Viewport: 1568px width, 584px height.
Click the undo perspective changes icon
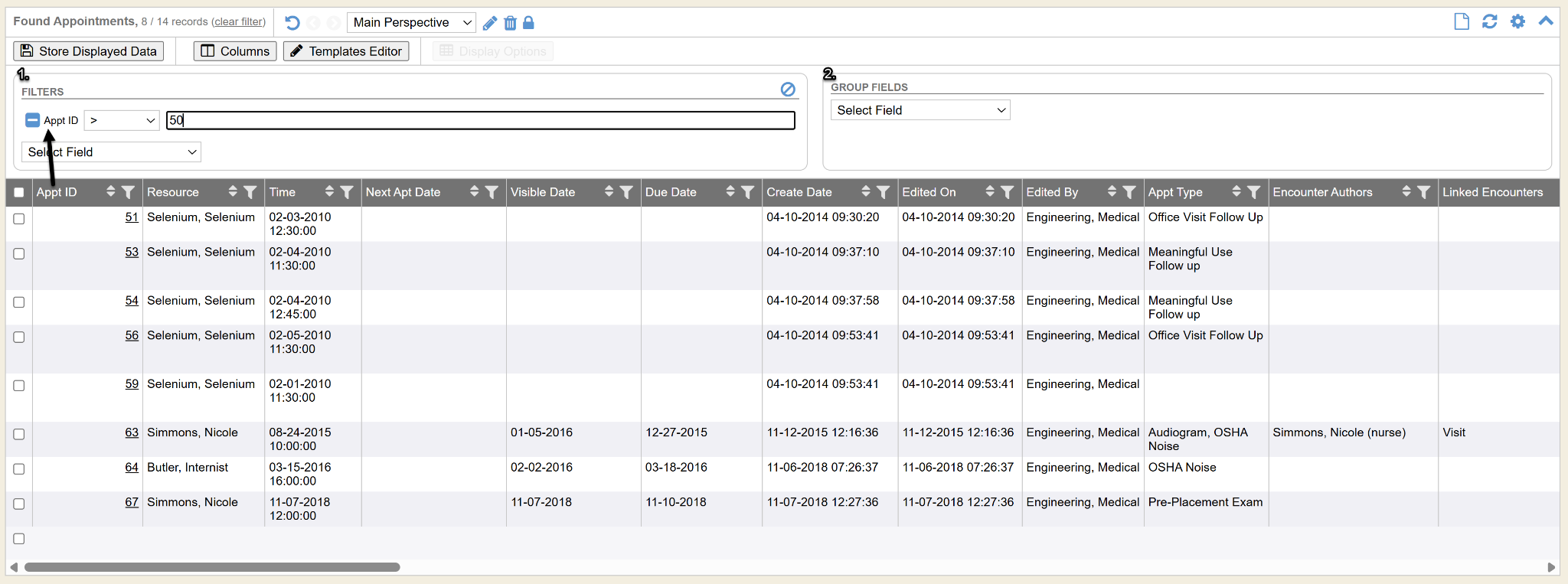292,23
